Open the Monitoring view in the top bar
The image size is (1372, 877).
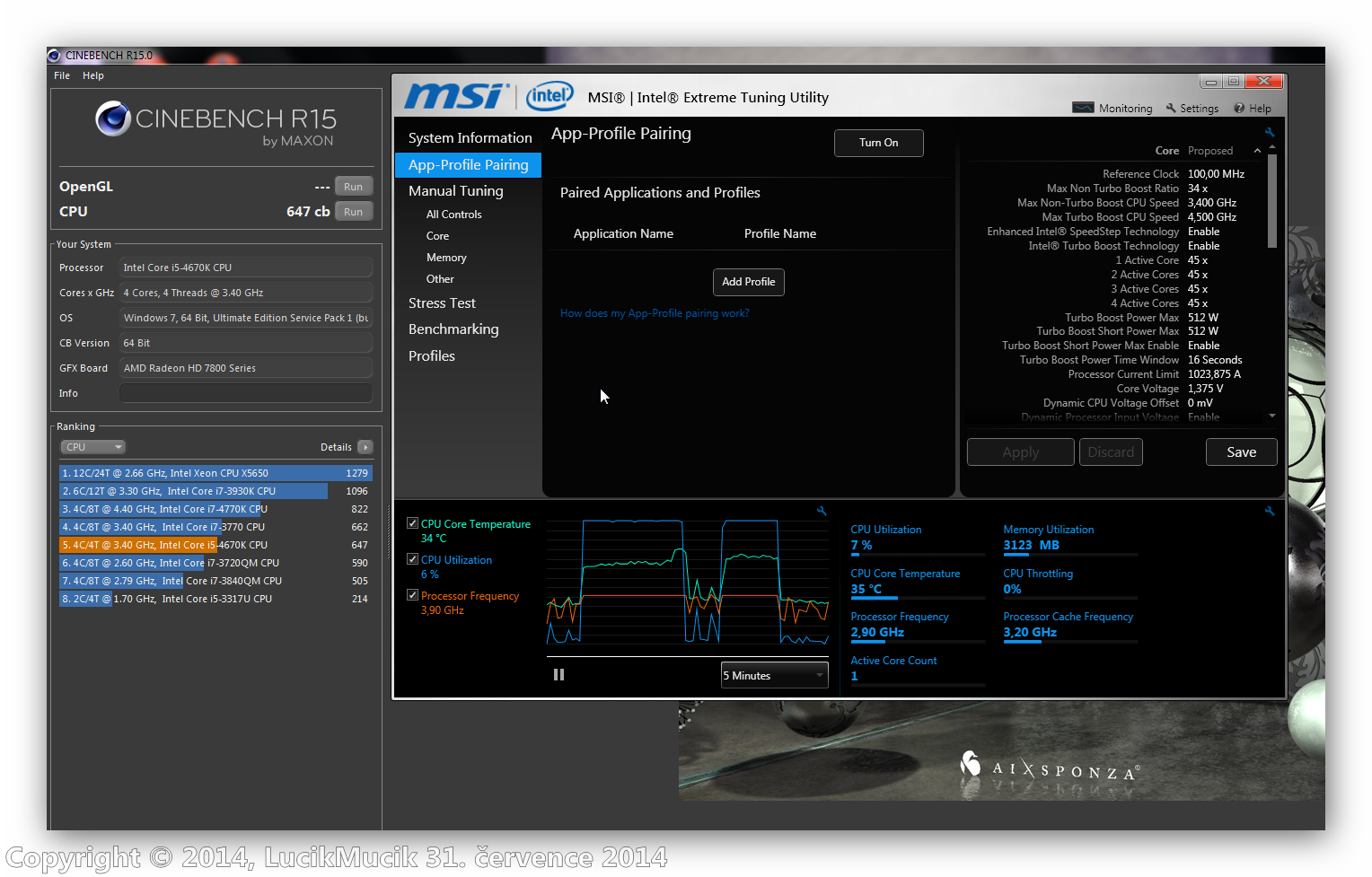pyautogui.click(x=1113, y=109)
